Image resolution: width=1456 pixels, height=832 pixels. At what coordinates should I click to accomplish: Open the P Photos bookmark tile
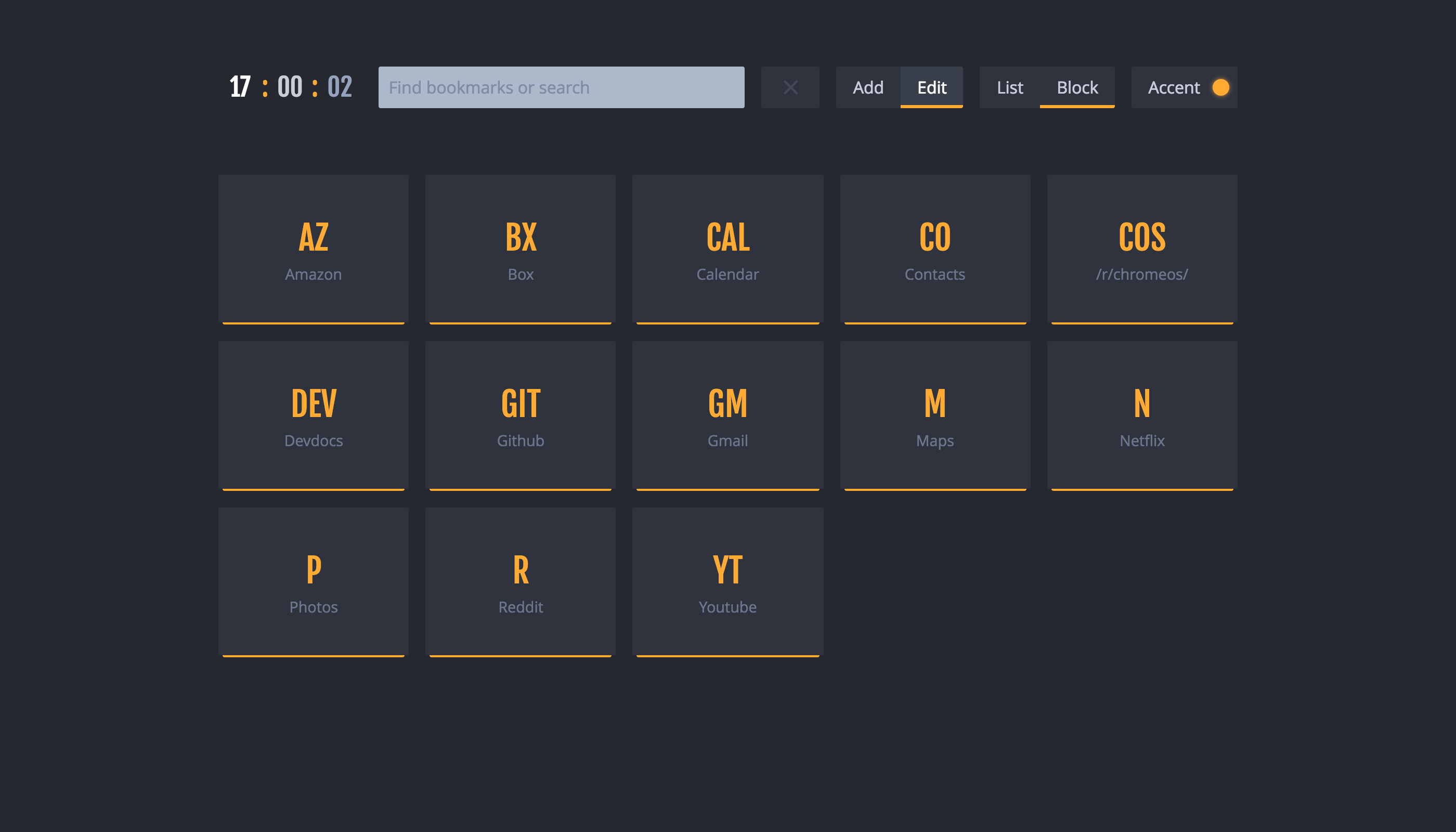point(313,582)
